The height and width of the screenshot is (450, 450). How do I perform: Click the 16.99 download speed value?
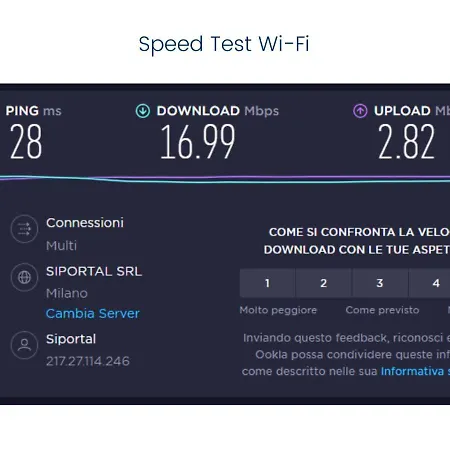click(198, 142)
